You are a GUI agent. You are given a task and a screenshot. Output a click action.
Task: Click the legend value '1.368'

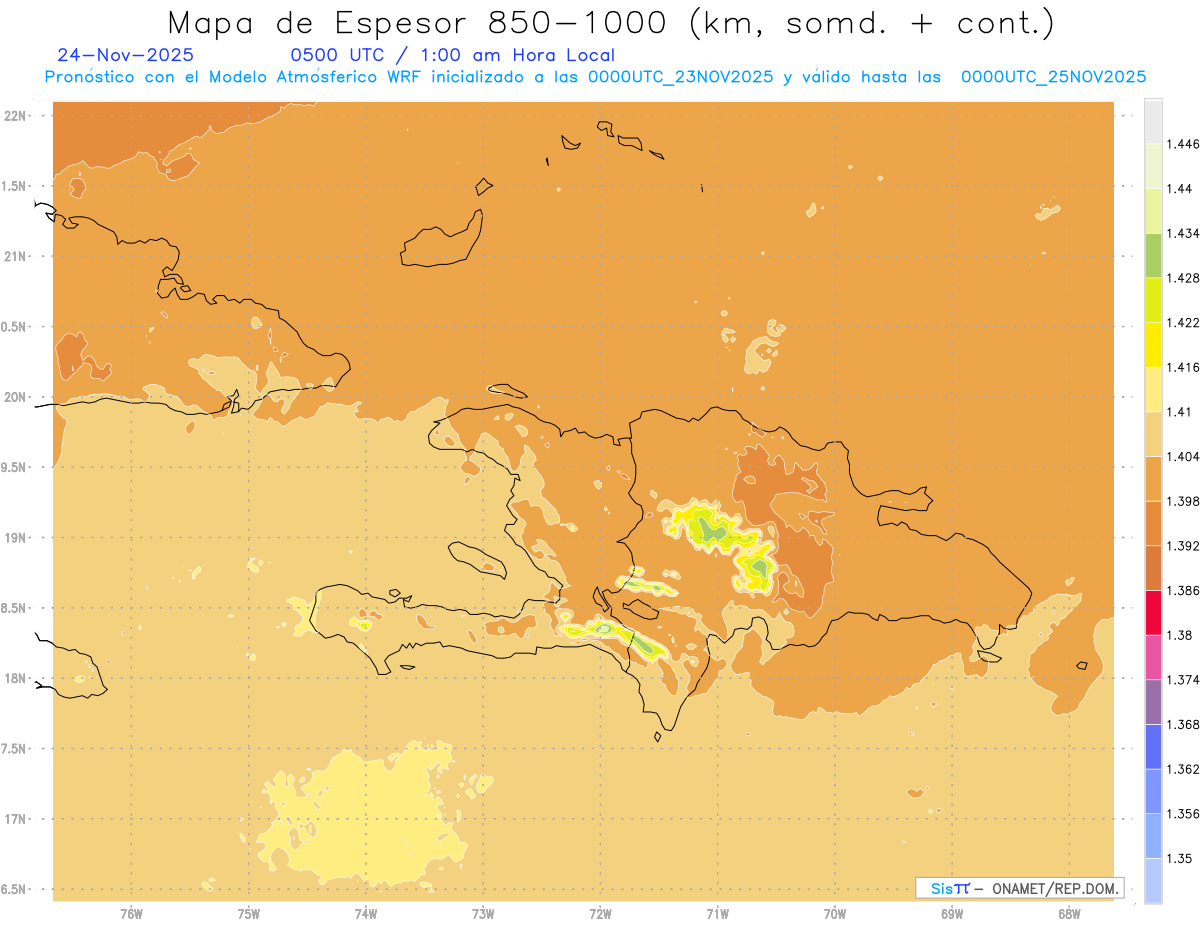pos(1183,725)
